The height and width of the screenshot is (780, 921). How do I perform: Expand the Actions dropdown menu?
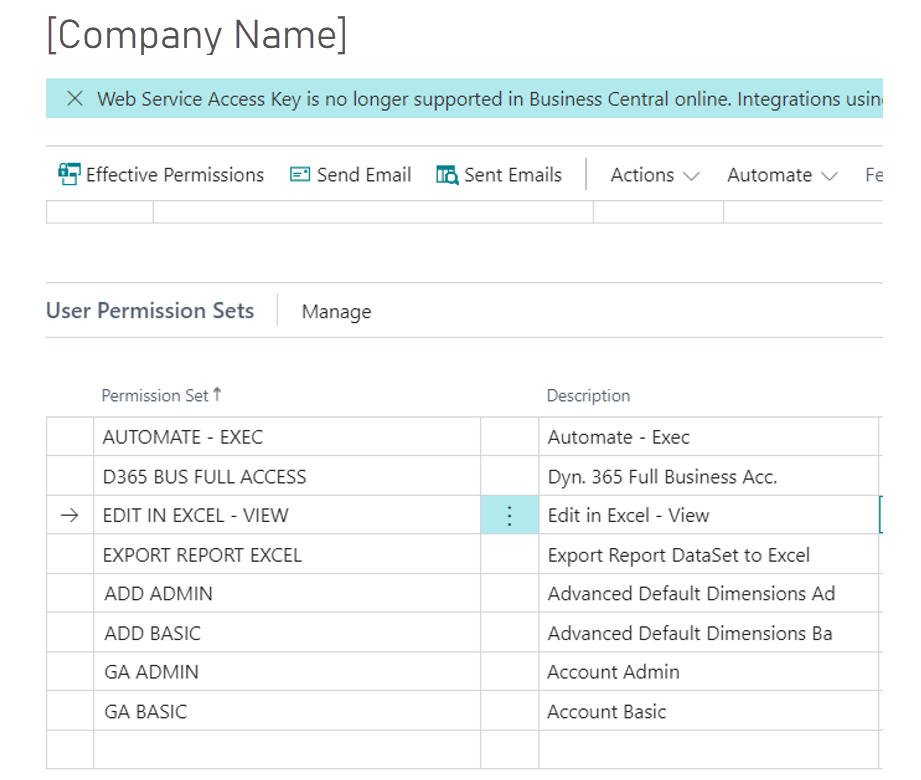tap(655, 175)
